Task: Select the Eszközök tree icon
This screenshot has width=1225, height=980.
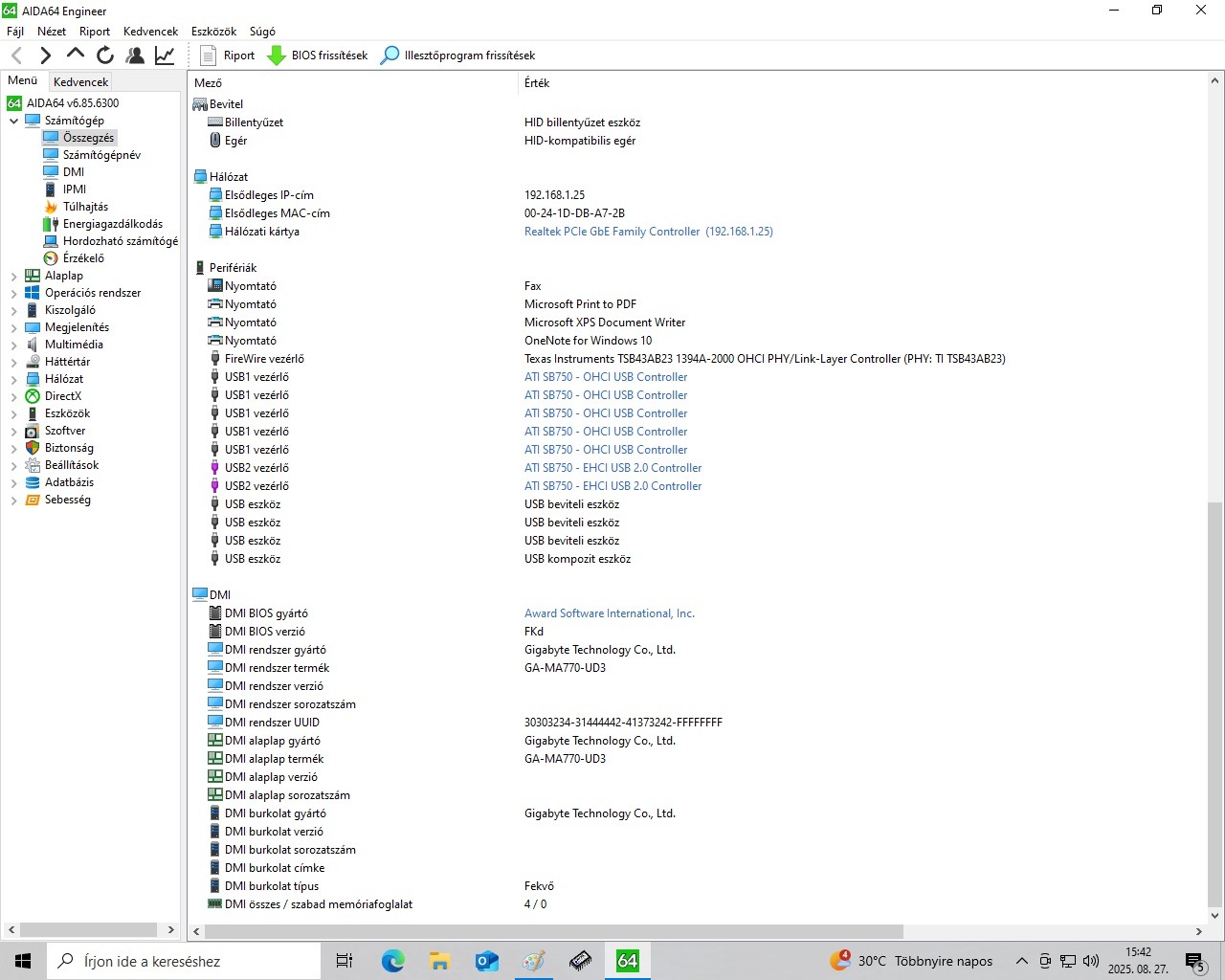Action: coord(33,413)
